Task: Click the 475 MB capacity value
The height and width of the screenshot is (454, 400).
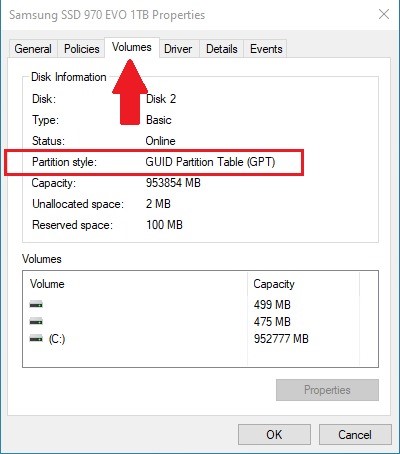Action: coord(272,322)
